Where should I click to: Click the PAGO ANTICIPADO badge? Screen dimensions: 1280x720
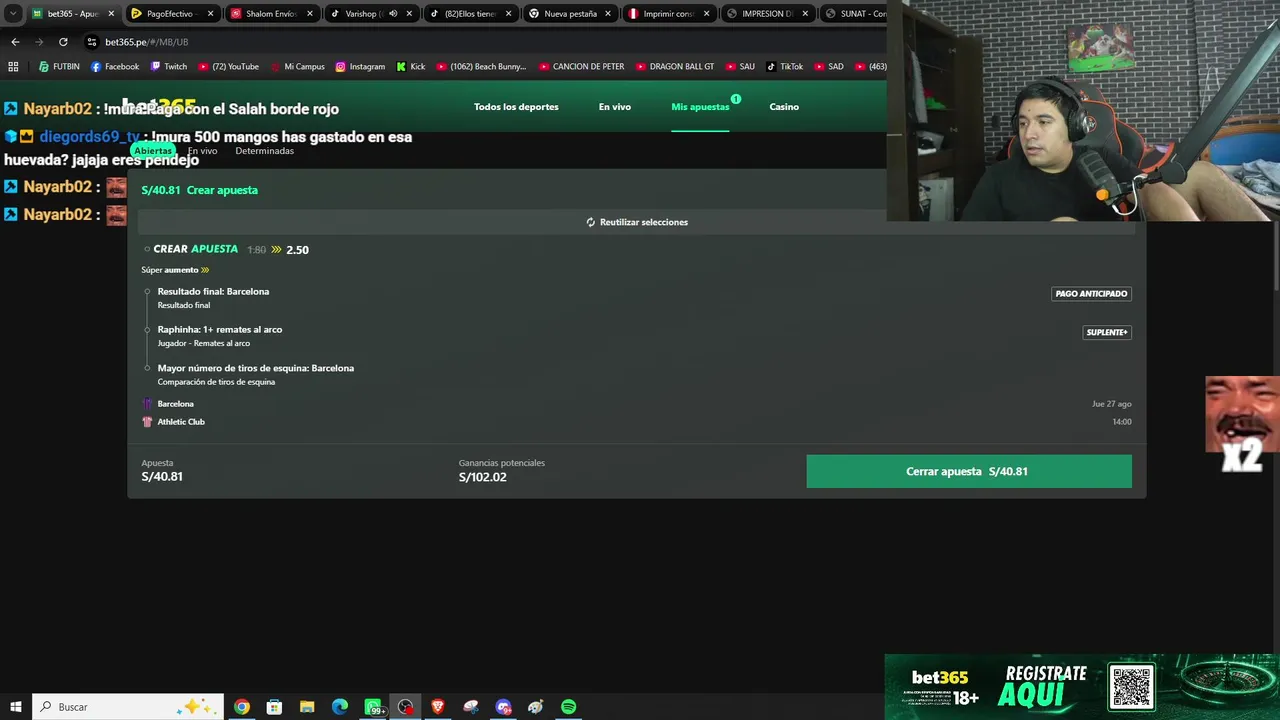1091,294
